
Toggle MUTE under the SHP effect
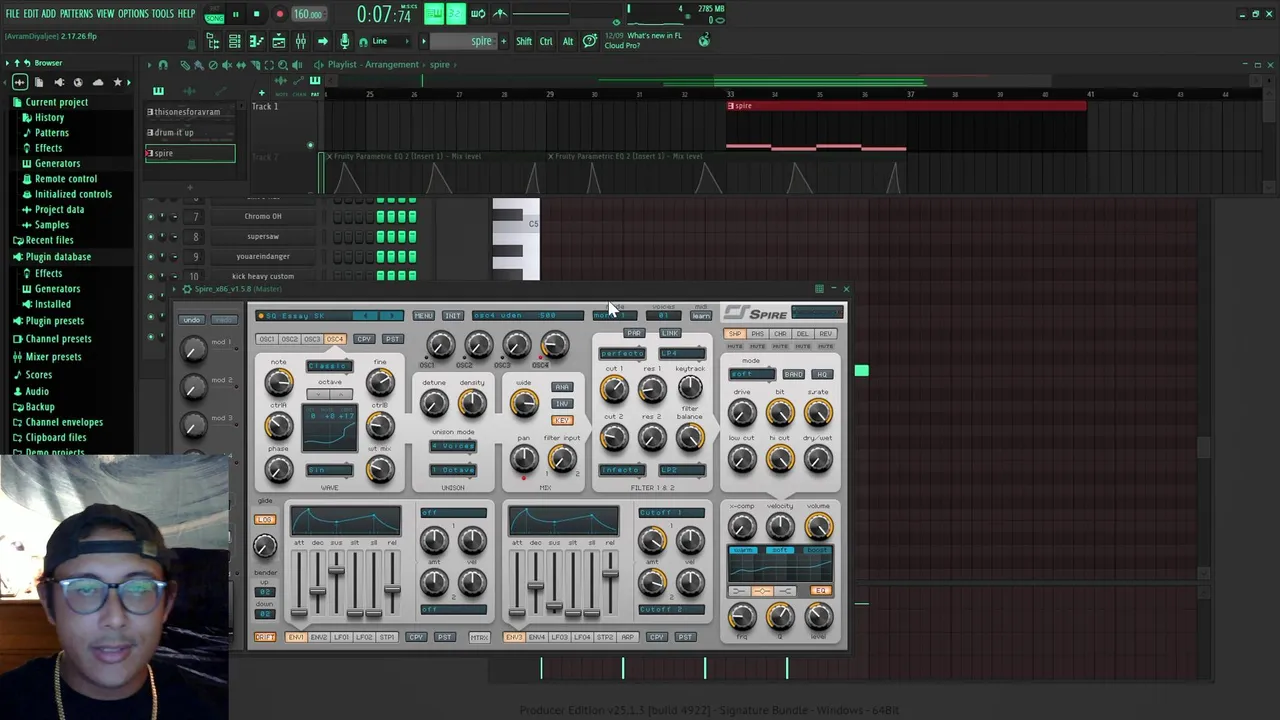tap(735, 346)
